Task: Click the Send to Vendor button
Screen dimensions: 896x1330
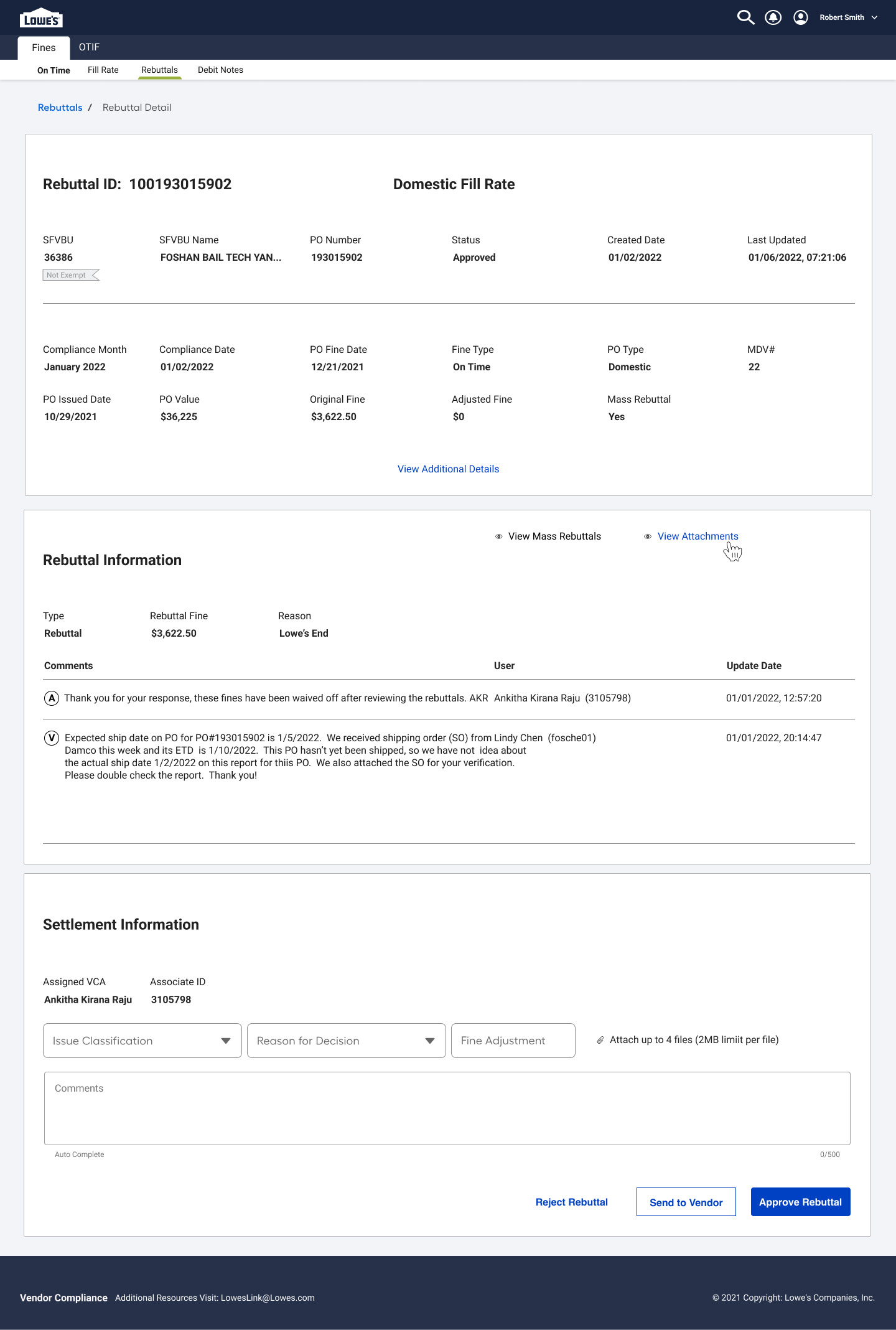Action: tap(686, 1202)
